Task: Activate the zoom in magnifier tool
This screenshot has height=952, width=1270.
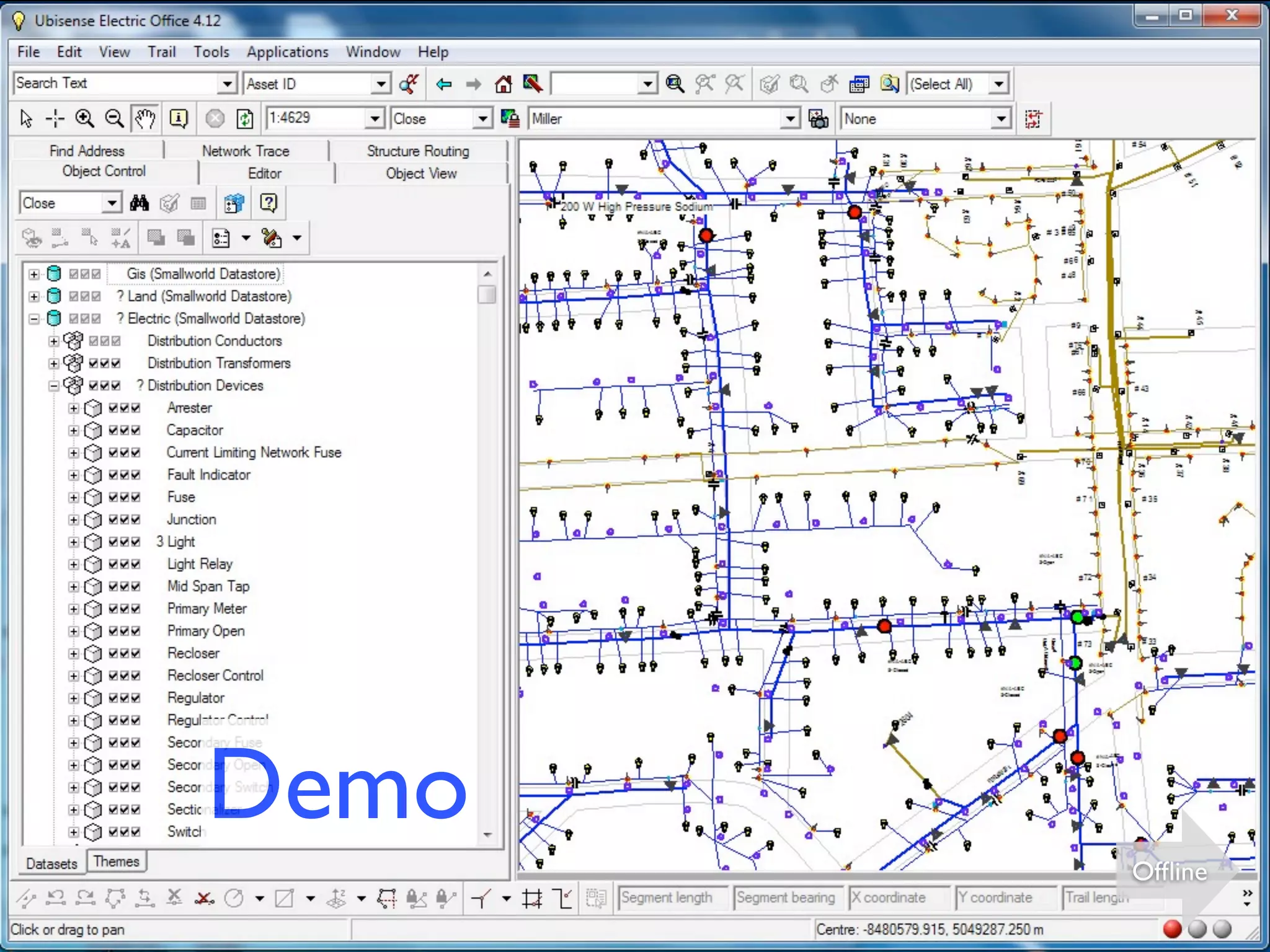Action: (x=84, y=118)
